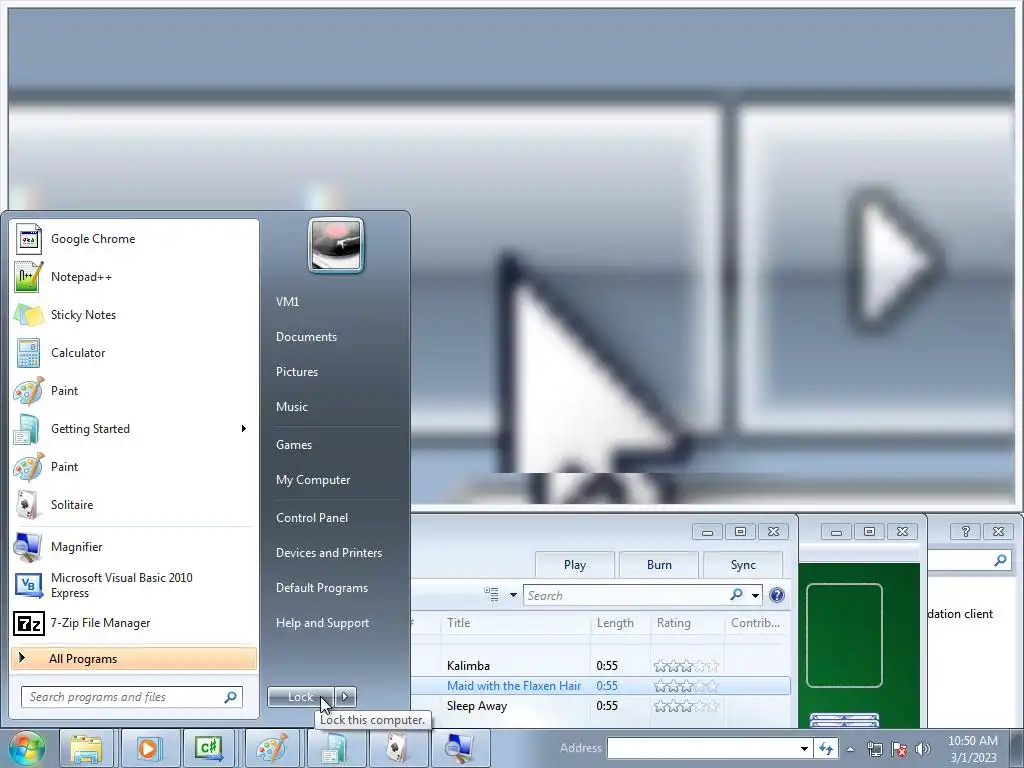Launch Notepad++ from Start menu
The width and height of the screenshot is (1024, 768).
(x=134, y=277)
